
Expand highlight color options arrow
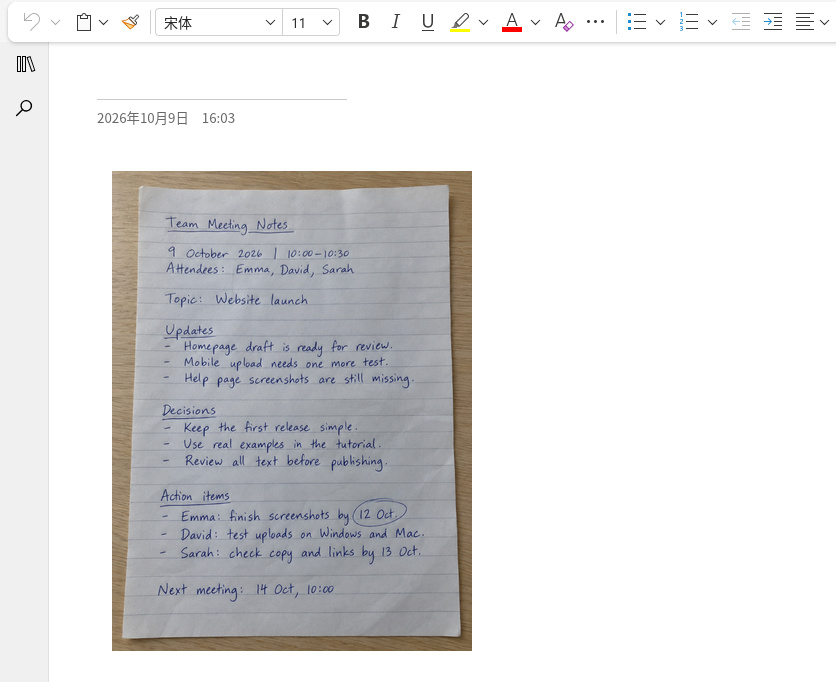(x=484, y=22)
